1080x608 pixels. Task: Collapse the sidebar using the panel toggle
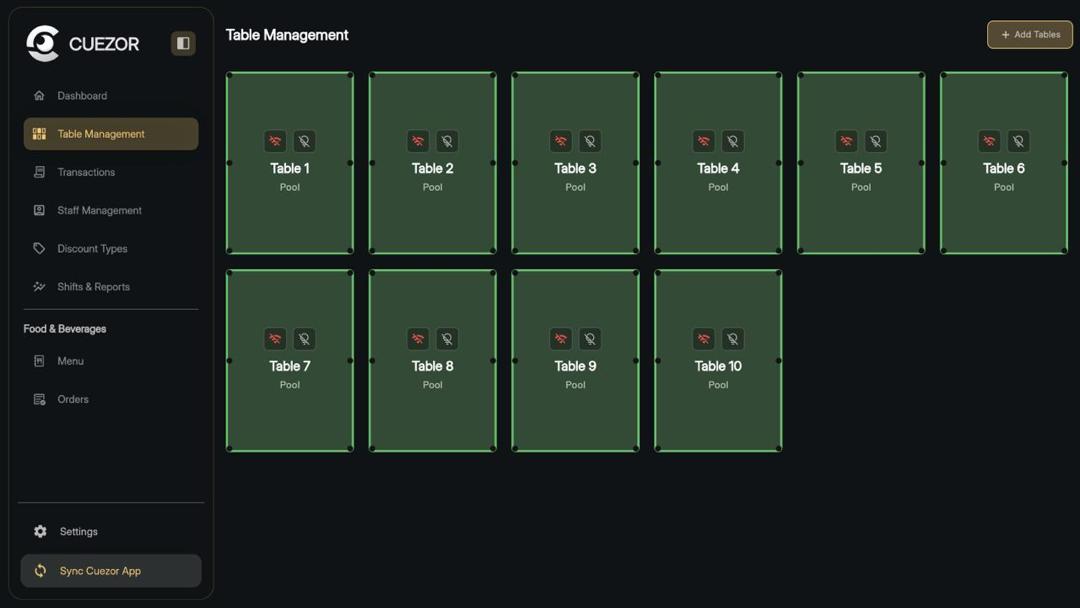coord(182,43)
